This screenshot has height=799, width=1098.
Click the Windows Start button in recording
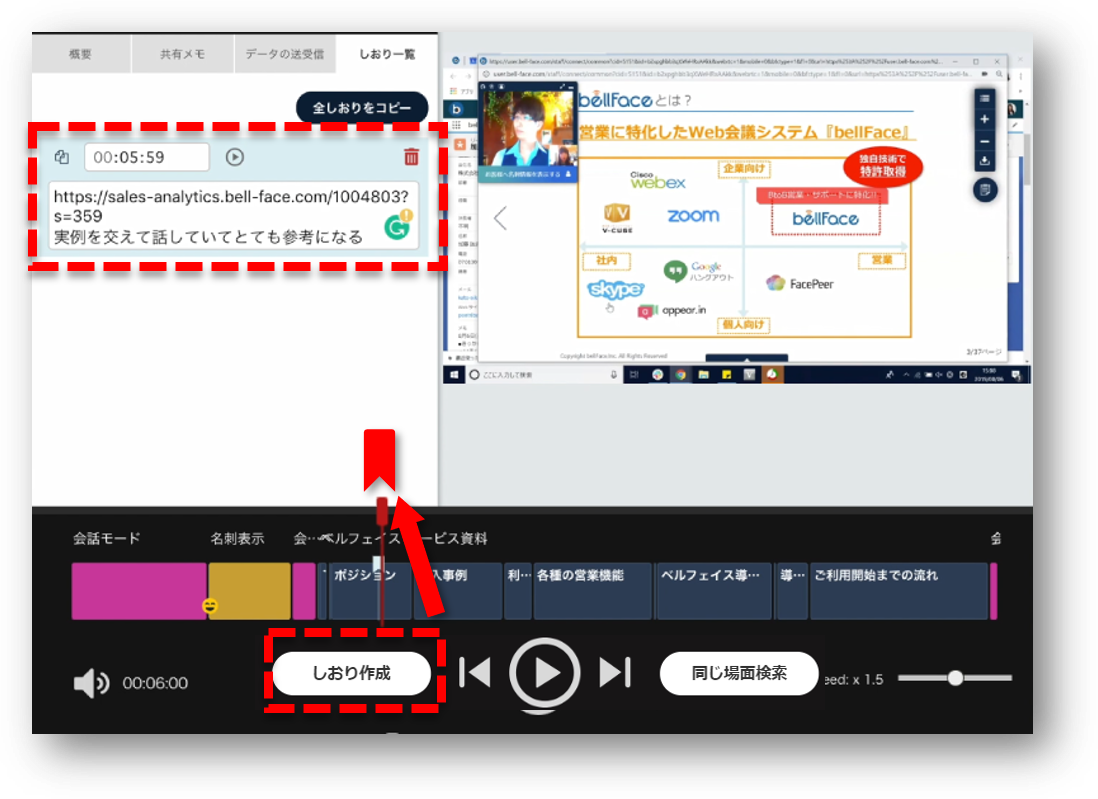coord(454,375)
